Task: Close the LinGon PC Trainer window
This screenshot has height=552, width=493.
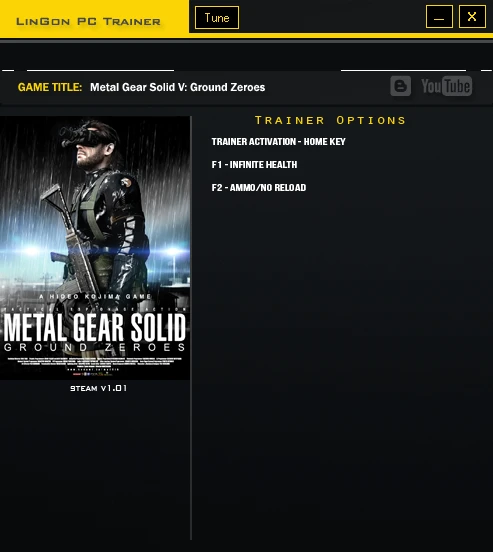Action: (x=472, y=17)
